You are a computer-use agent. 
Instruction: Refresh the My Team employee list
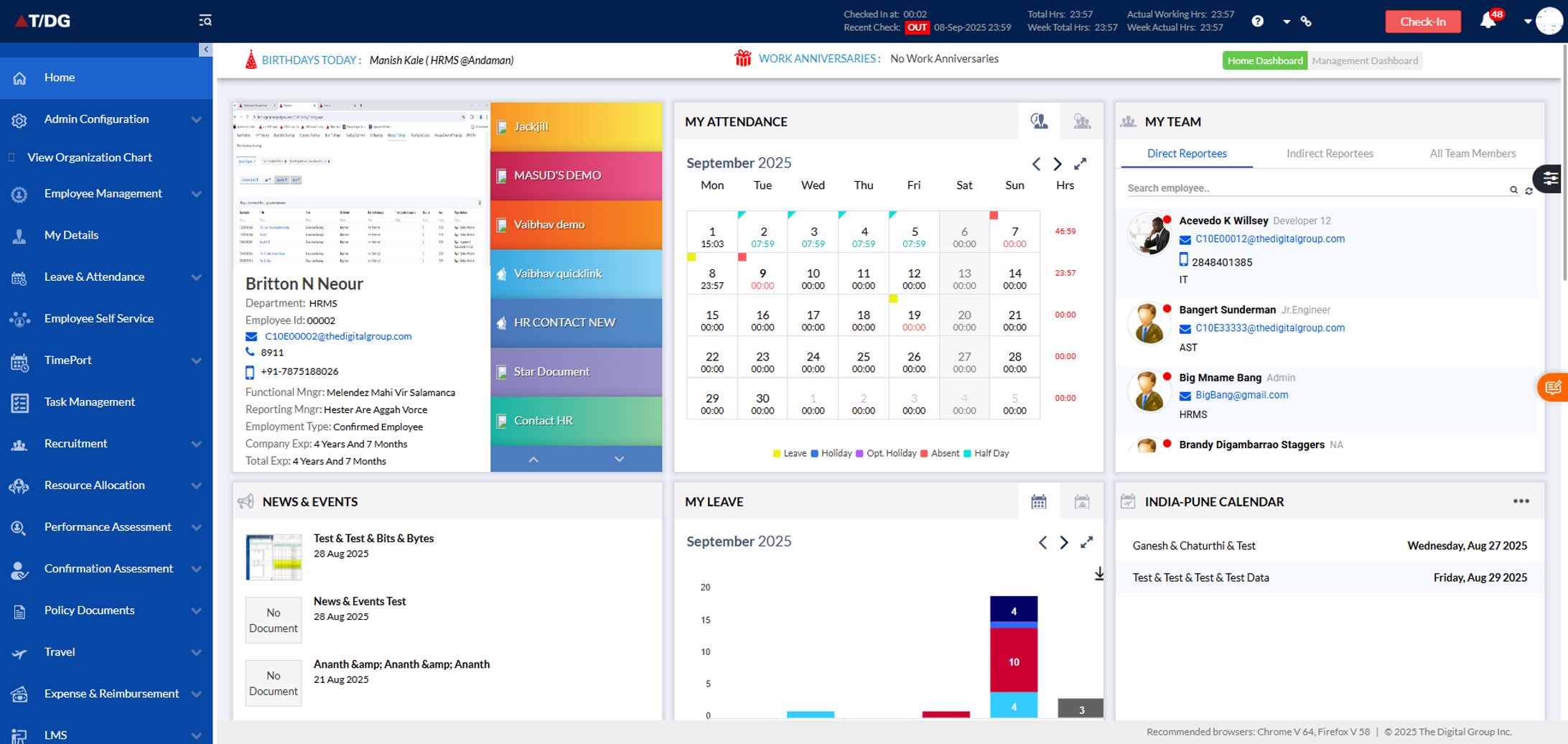[1529, 190]
